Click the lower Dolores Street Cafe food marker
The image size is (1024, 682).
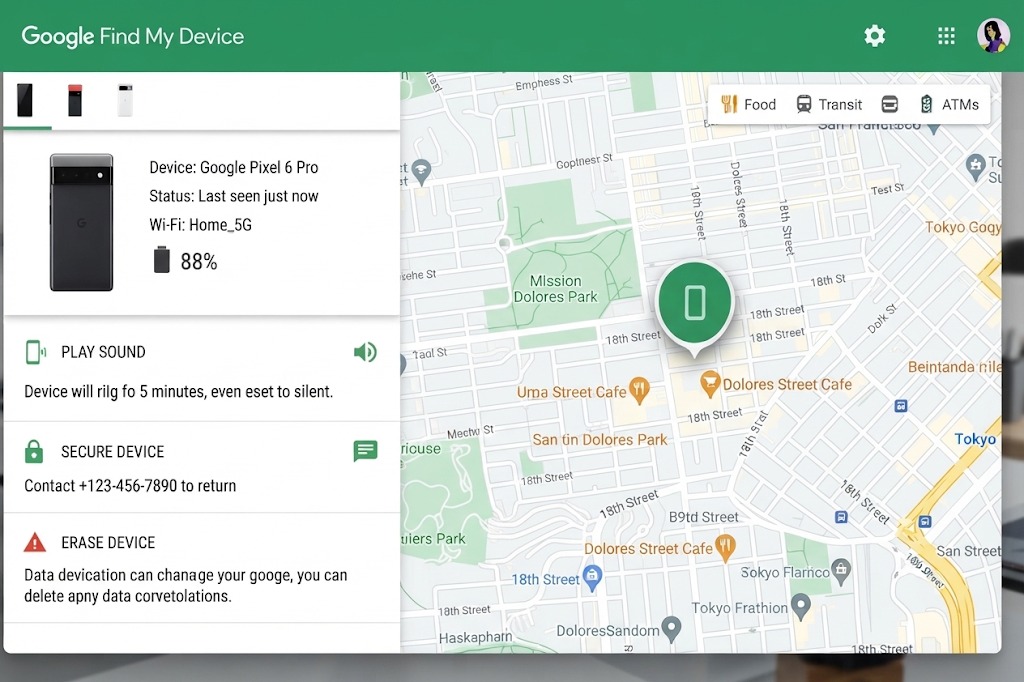726,548
